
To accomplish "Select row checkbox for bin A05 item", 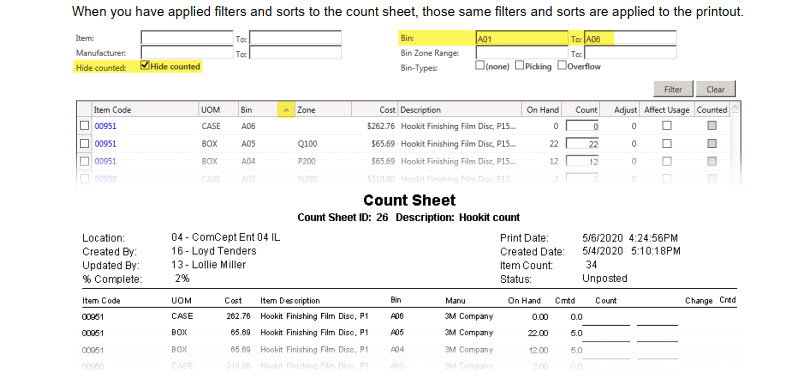I will click(x=84, y=144).
